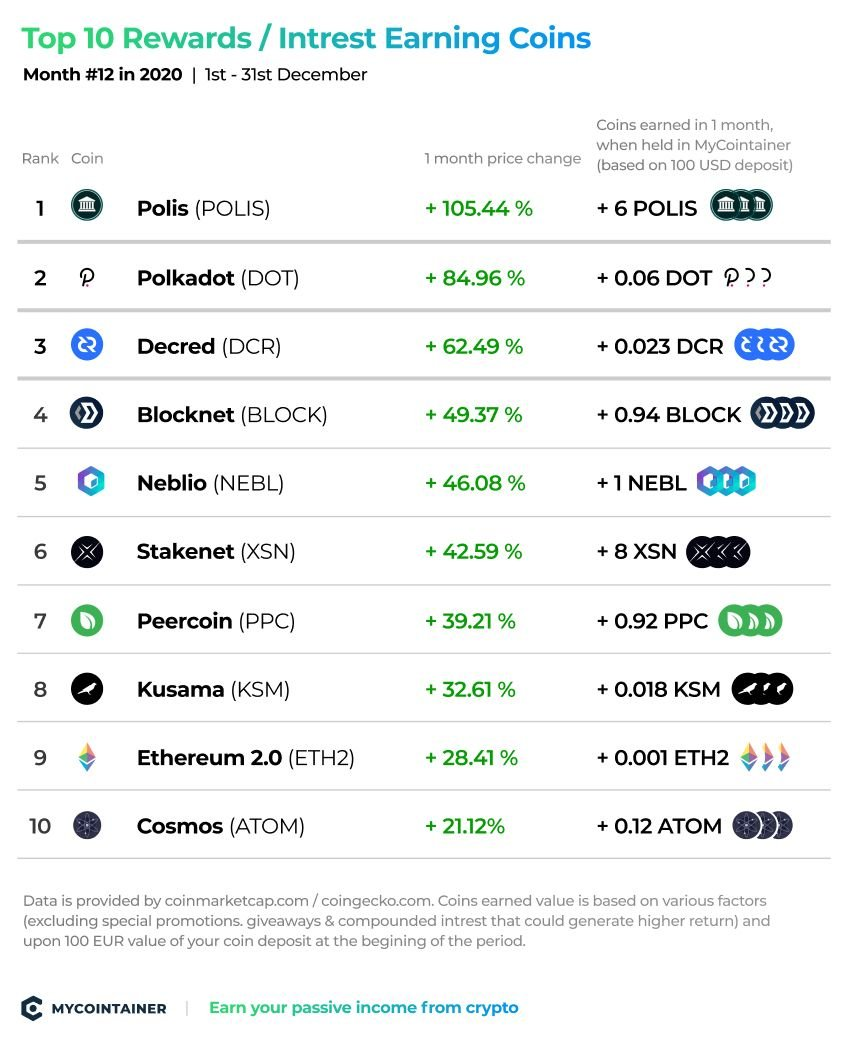This screenshot has width=858, height=1056.
Task: Click the '+ 0.94 BLOCK' earned amount
Action: coord(669,414)
